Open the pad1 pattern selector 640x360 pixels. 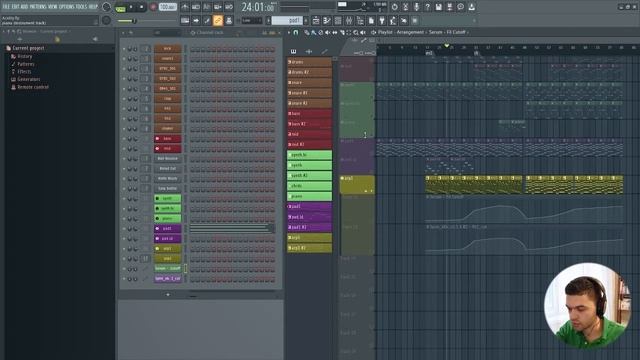pyautogui.click(x=288, y=20)
